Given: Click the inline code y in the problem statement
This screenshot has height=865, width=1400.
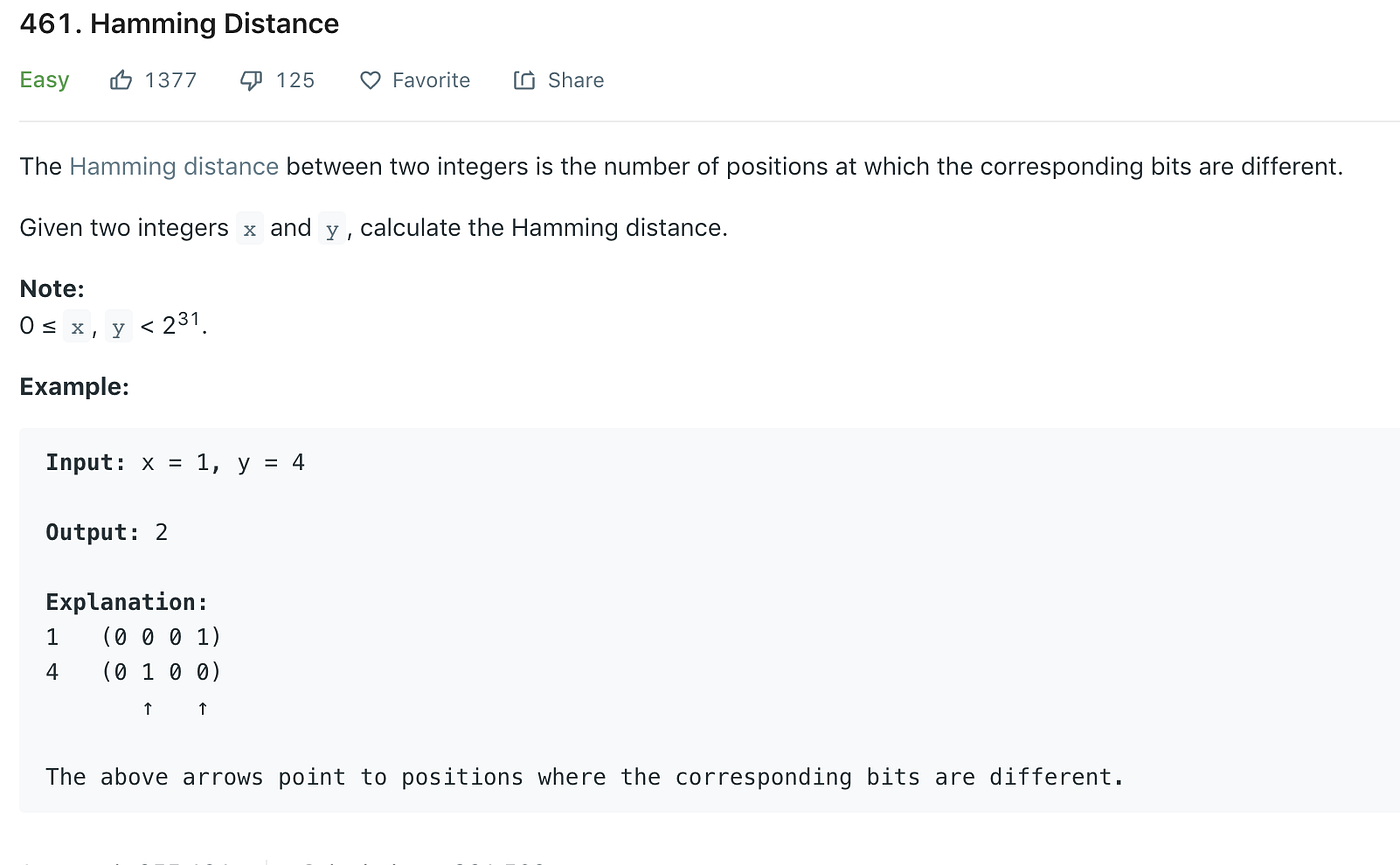Looking at the screenshot, I should click(x=332, y=229).
